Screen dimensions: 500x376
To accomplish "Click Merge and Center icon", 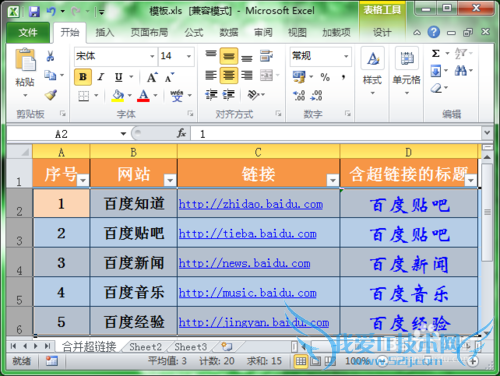I will [266, 75].
